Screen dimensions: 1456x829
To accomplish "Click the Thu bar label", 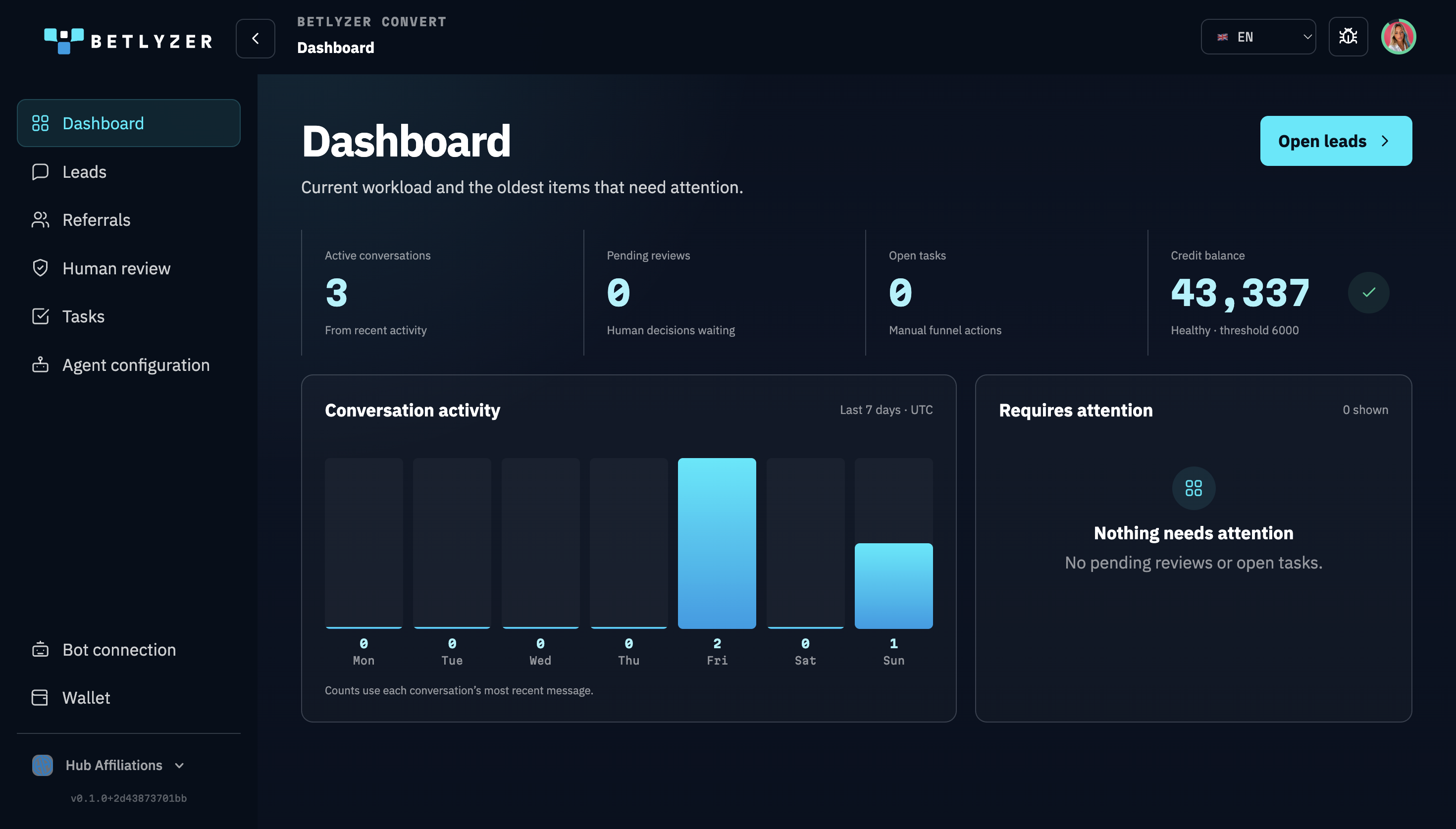I will tap(628, 661).
